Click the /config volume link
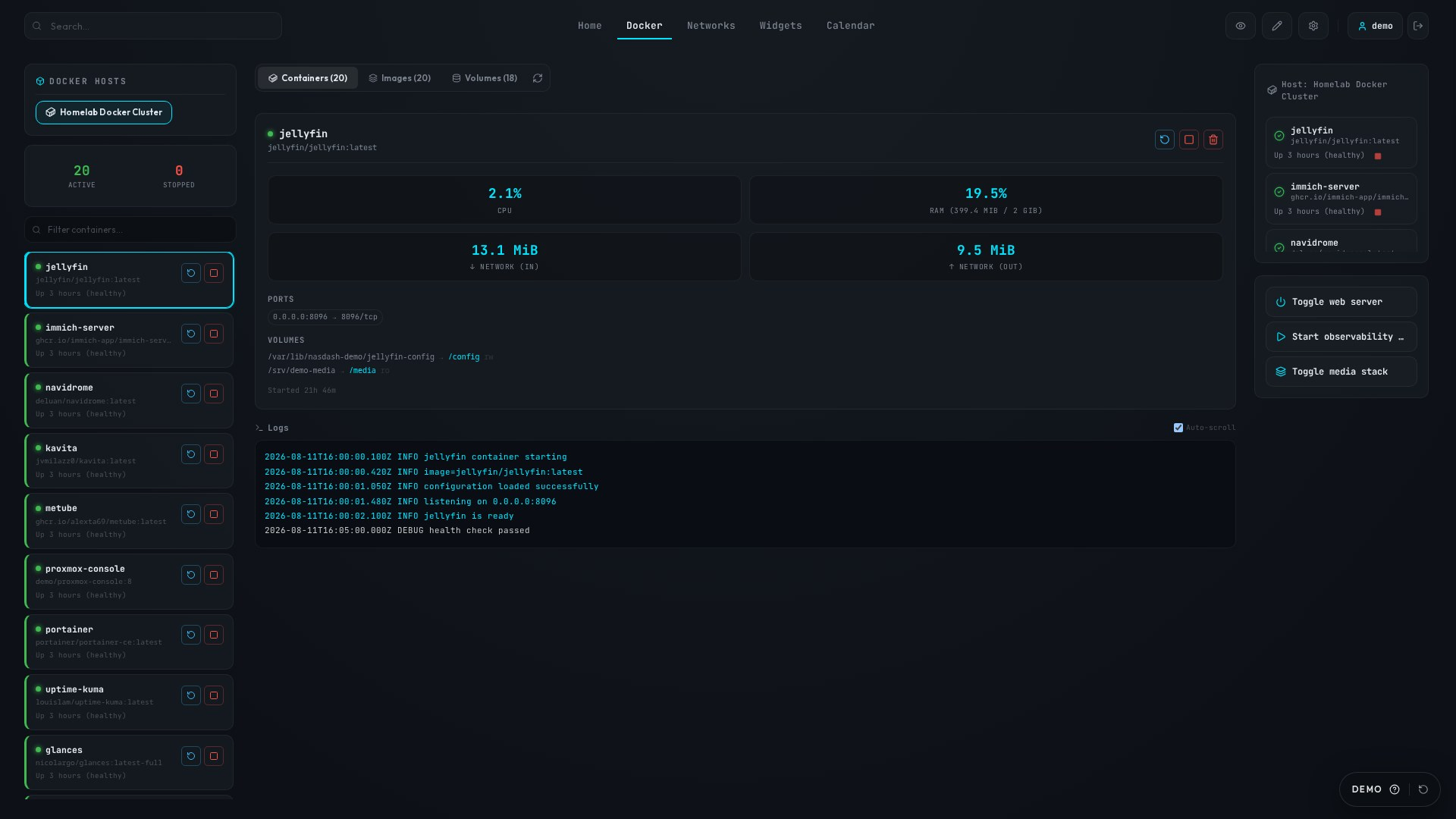1456x819 pixels. pos(463,357)
